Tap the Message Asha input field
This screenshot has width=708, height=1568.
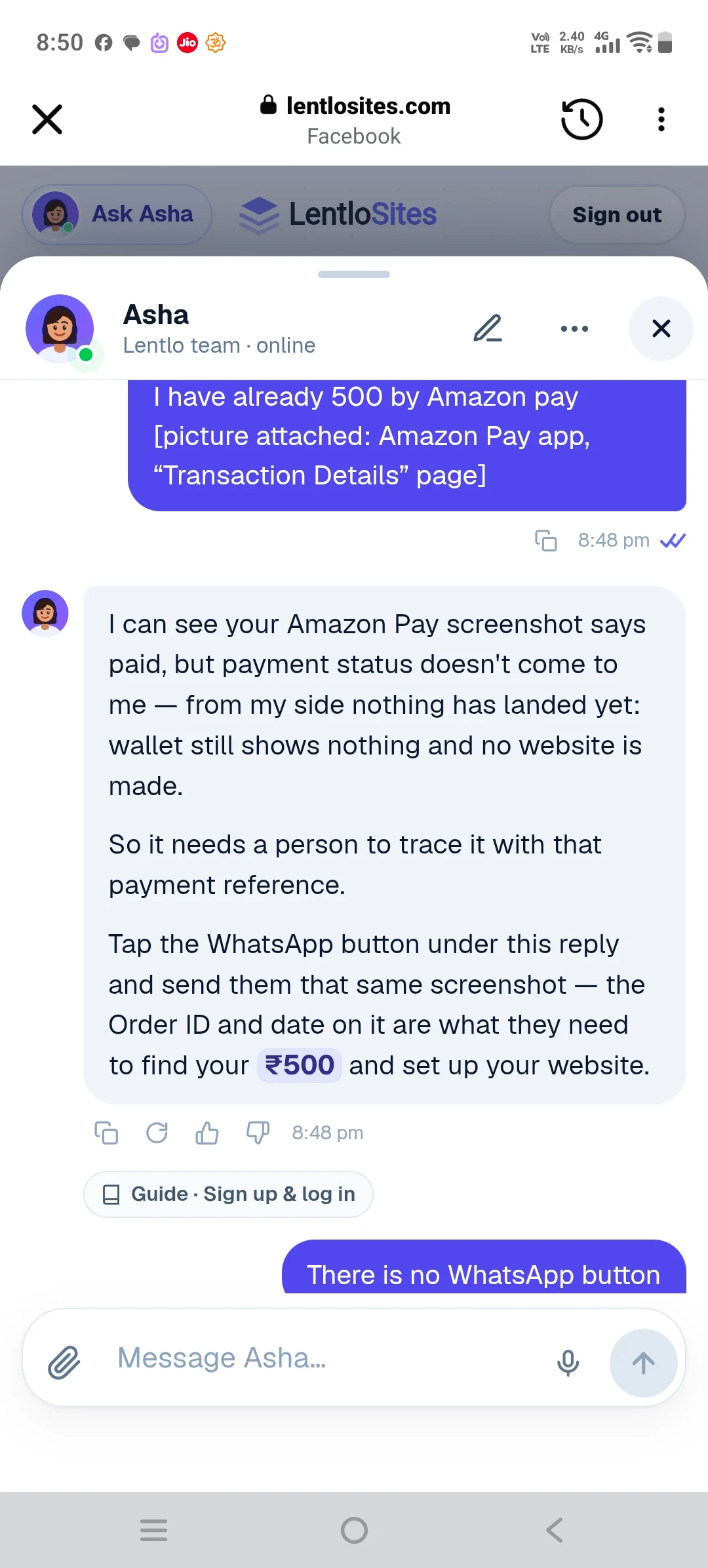(328, 1358)
